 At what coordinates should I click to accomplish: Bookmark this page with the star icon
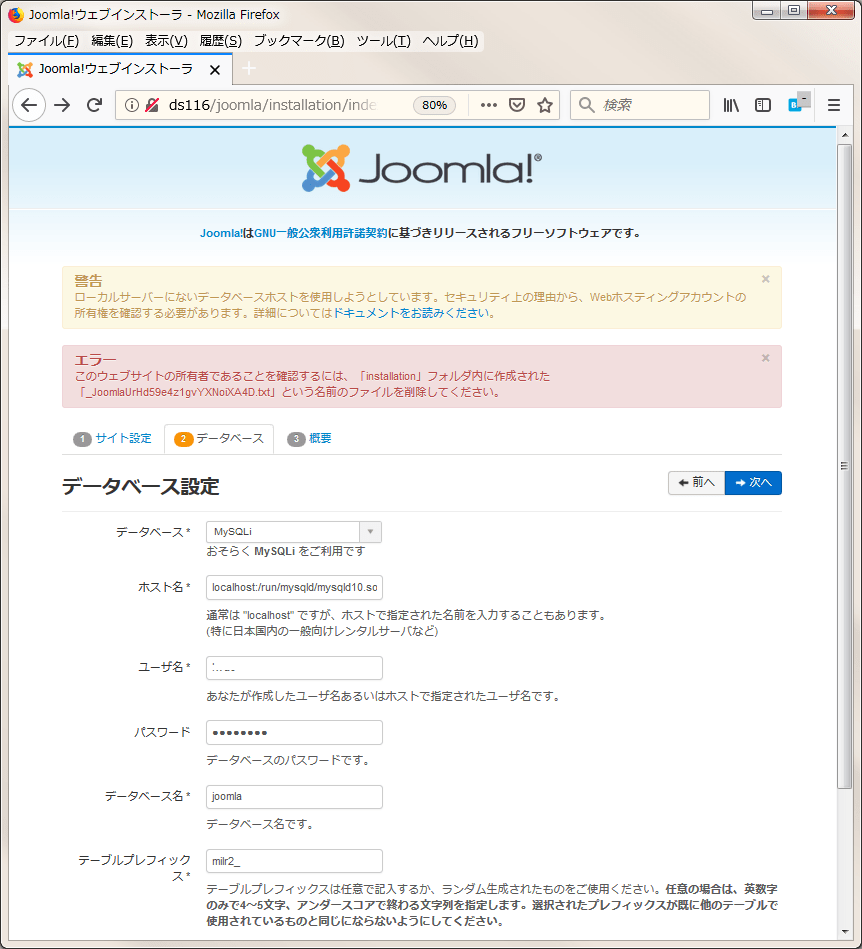click(x=545, y=105)
